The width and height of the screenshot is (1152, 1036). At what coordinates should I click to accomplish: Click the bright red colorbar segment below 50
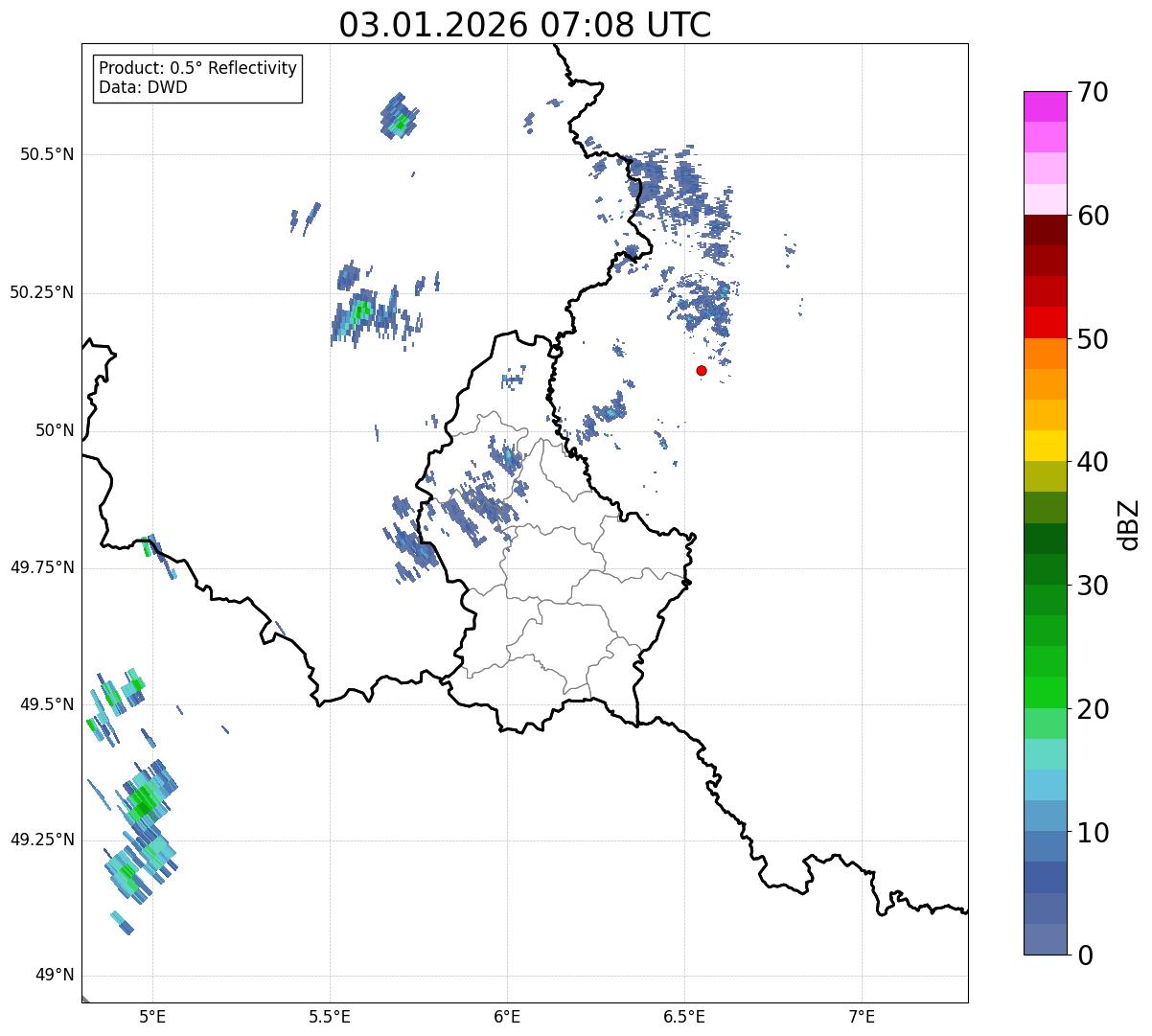[1047, 323]
